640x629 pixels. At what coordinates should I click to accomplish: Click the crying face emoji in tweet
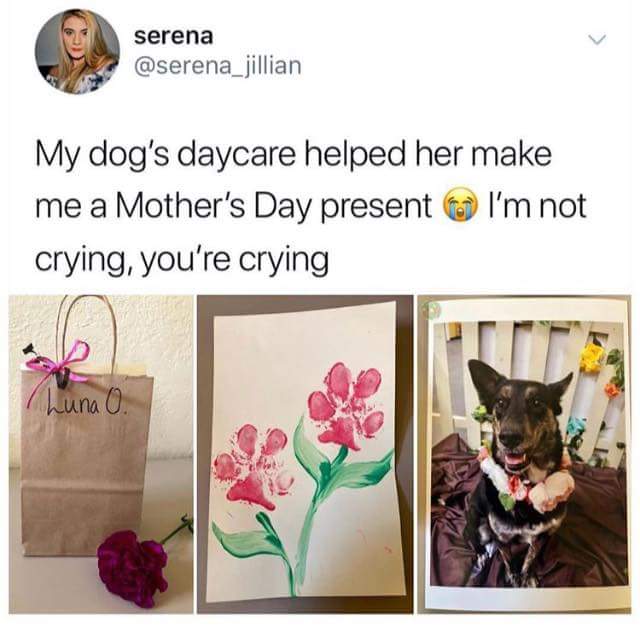tap(459, 206)
